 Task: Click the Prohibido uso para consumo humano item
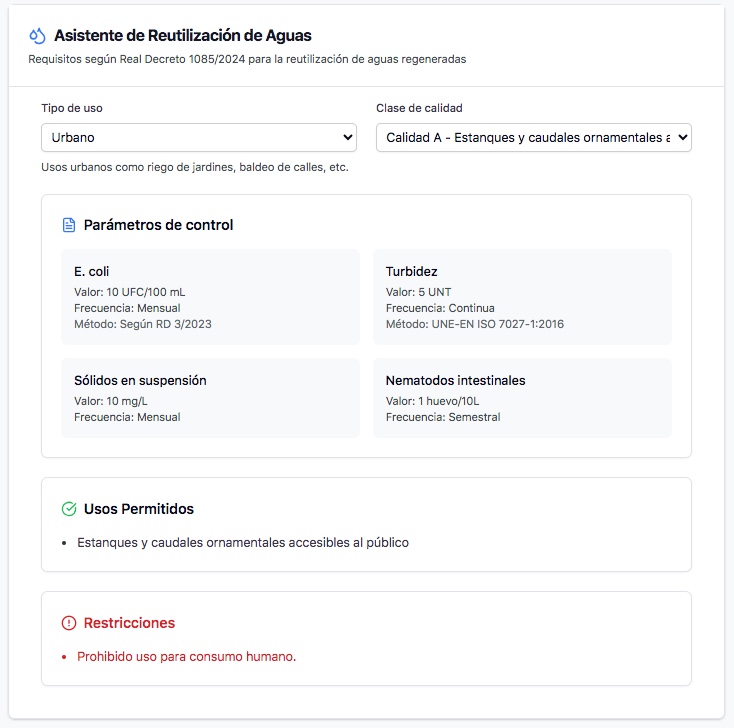click(x=186, y=657)
